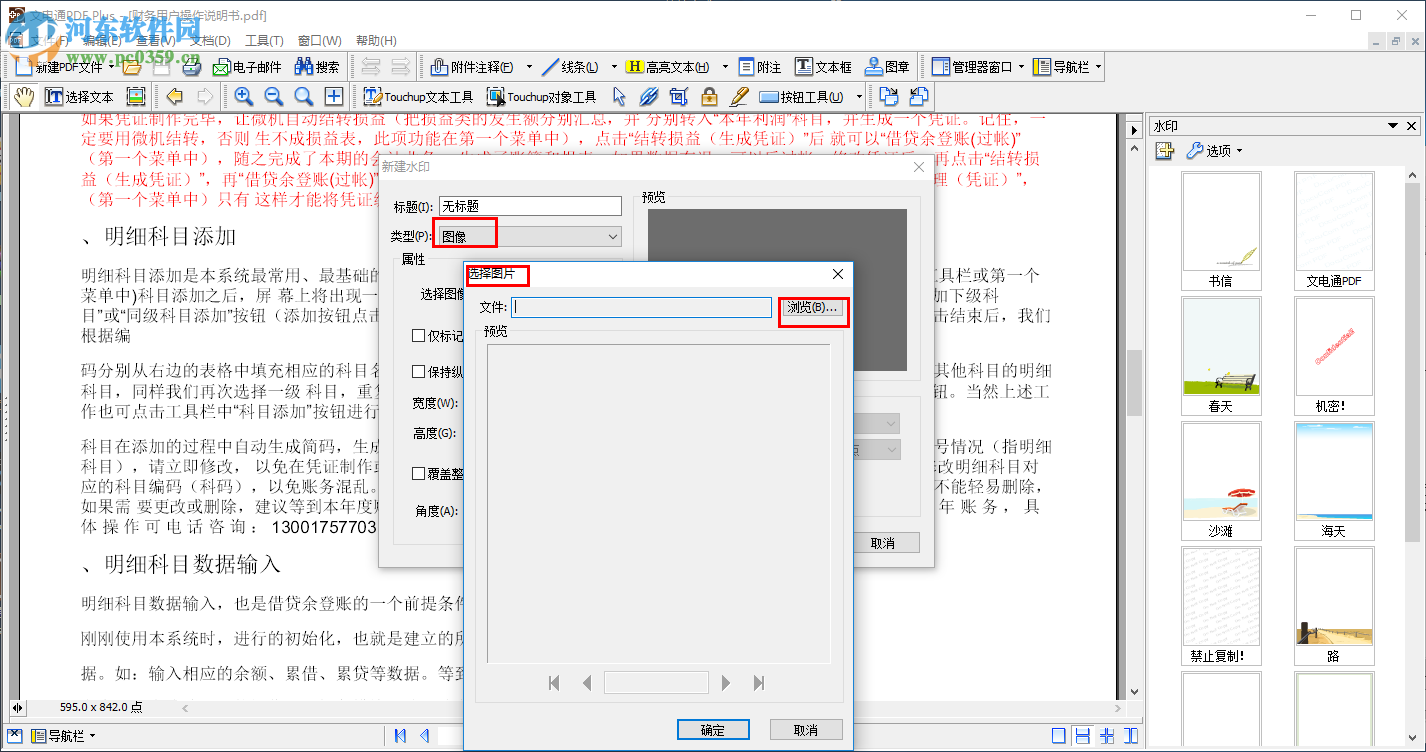Select the Text Box (文本框) tool
This screenshot has width=1426, height=752.
click(824, 67)
